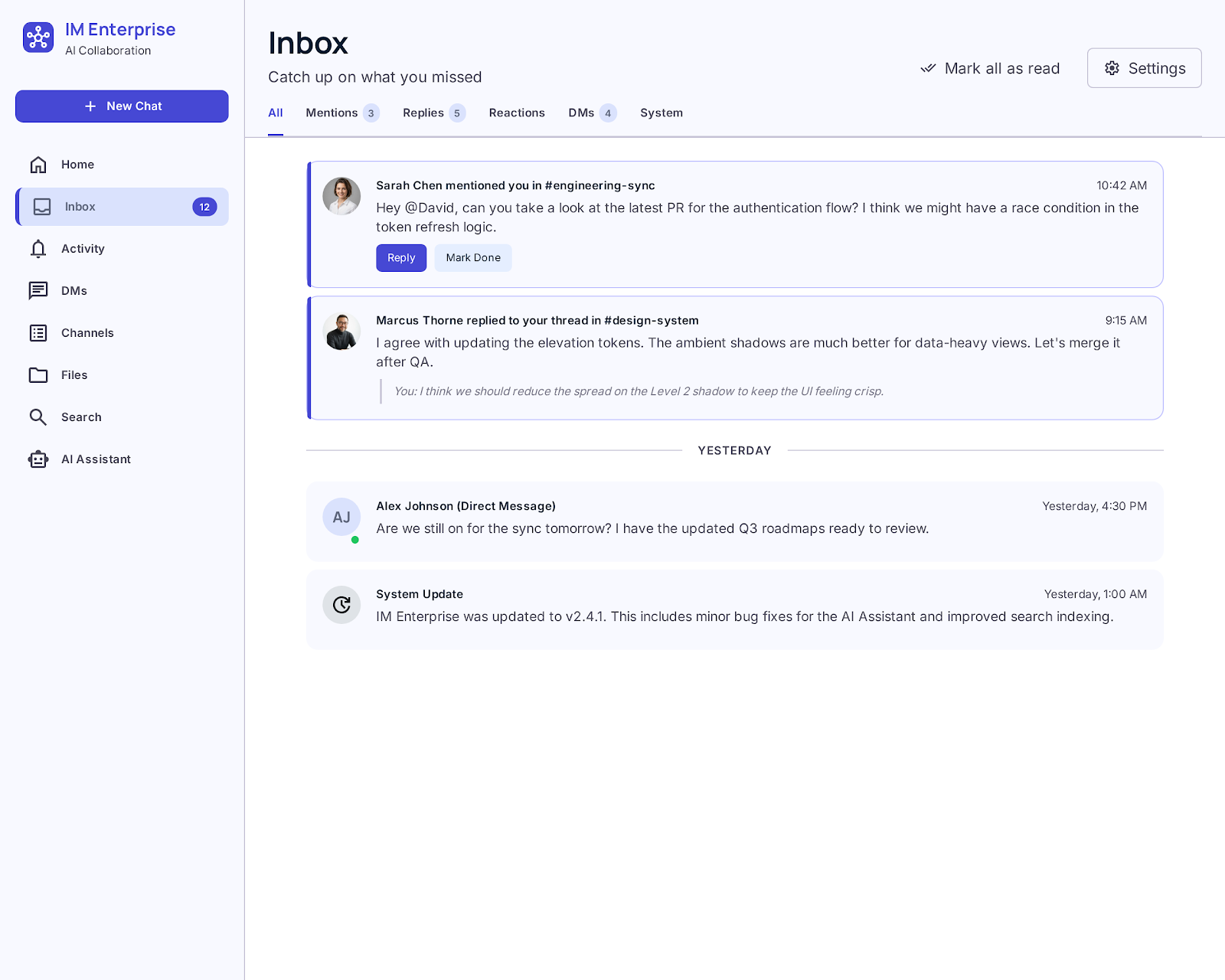Open Home from the sidebar house icon

pyautogui.click(x=38, y=165)
